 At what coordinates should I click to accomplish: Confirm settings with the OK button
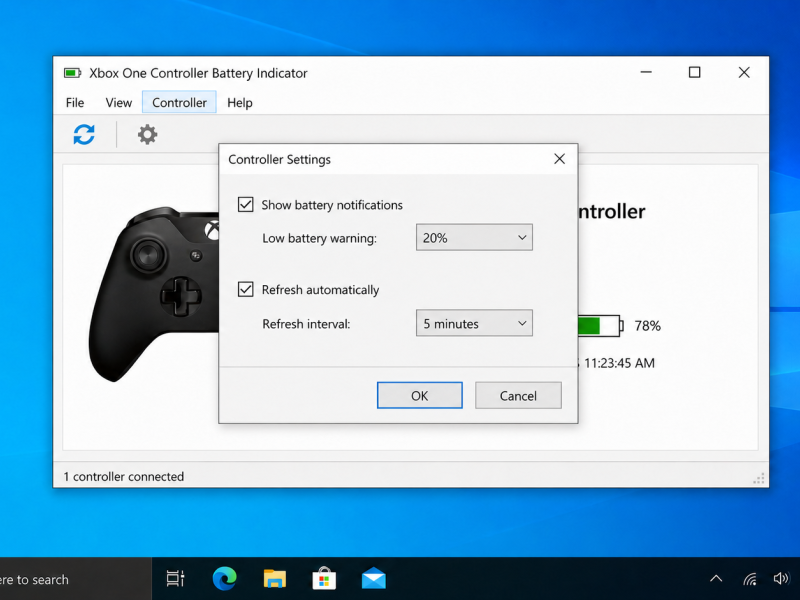click(x=419, y=395)
